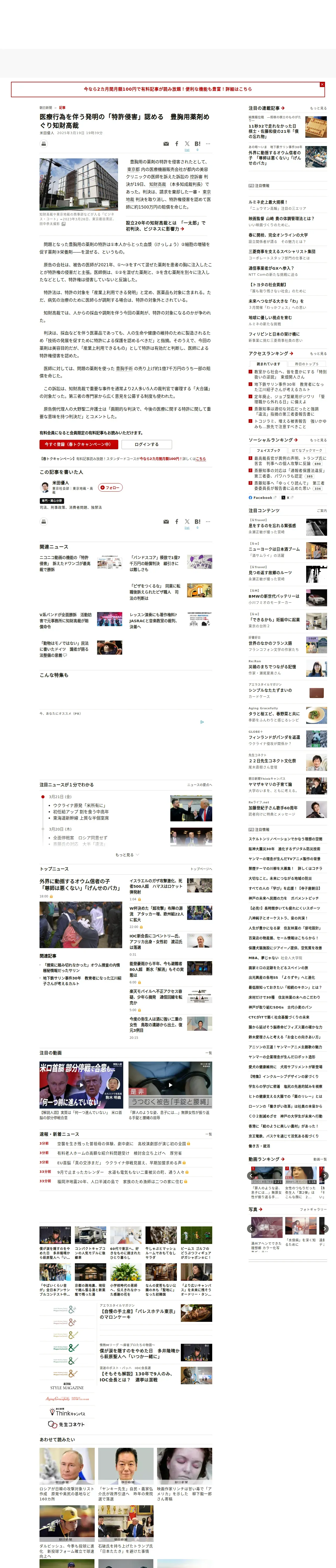Close the red subscription promo banner
The height and width of the screenshot is (1568, 336).
322,85
